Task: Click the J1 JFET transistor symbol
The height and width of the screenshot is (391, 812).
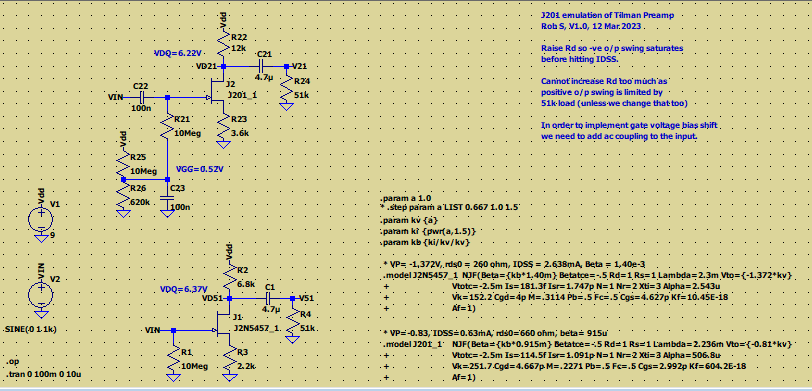Action: coord(224,325)
